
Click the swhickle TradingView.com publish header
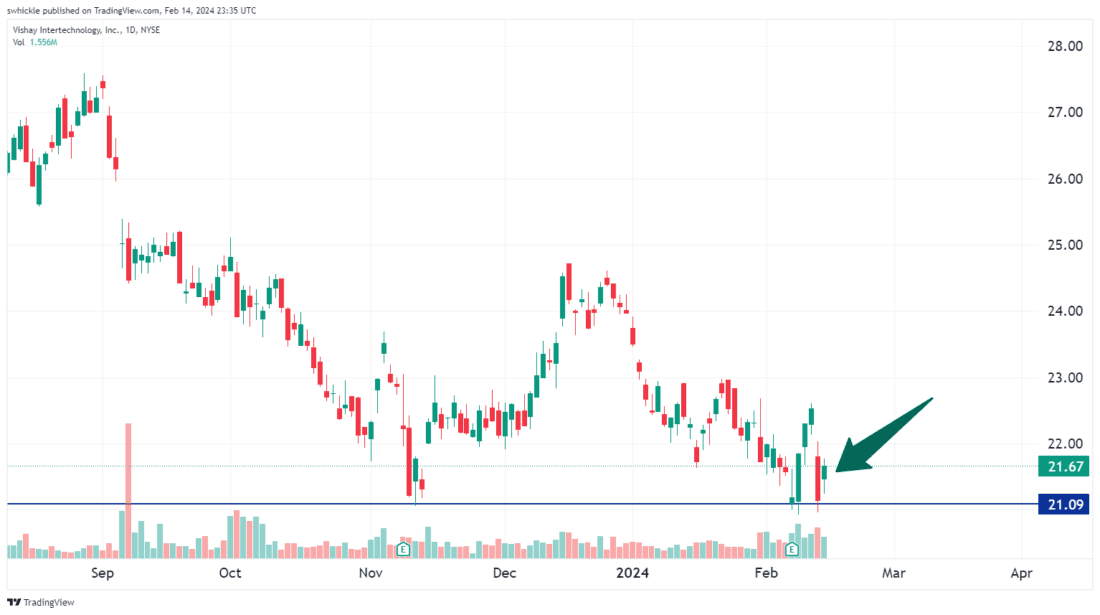point(130,10)
